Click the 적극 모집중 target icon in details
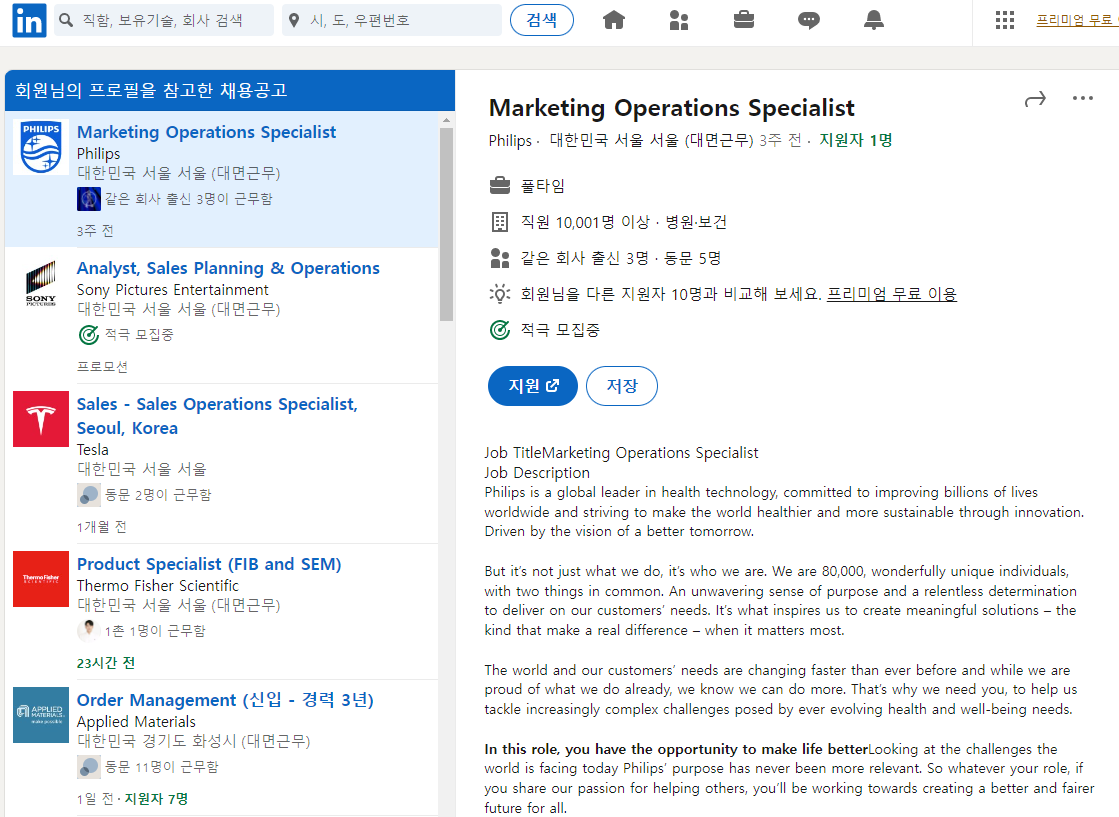This screenshot has height=817, width=1119. click(x=500, y=330)
